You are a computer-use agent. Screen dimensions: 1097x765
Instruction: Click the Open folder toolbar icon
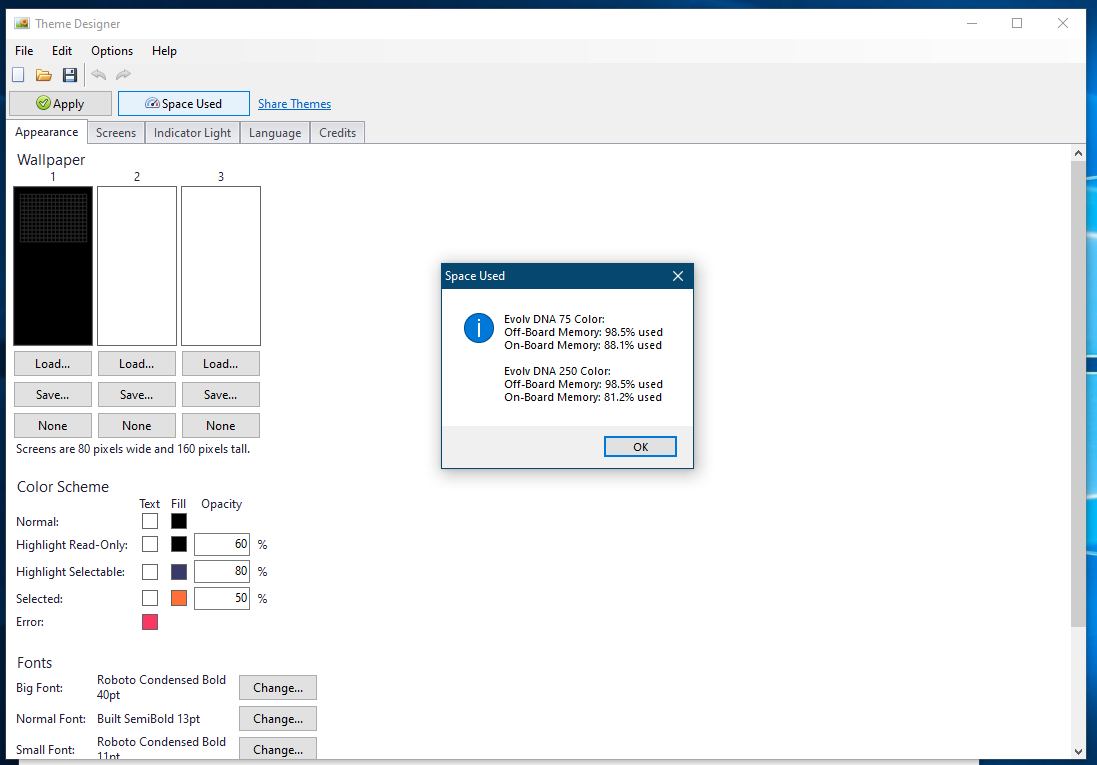coord(44,75)
